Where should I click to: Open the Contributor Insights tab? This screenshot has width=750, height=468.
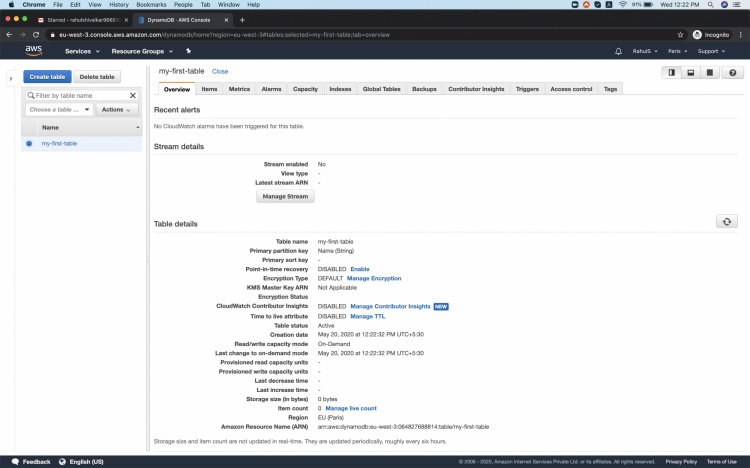click(476, 89)
